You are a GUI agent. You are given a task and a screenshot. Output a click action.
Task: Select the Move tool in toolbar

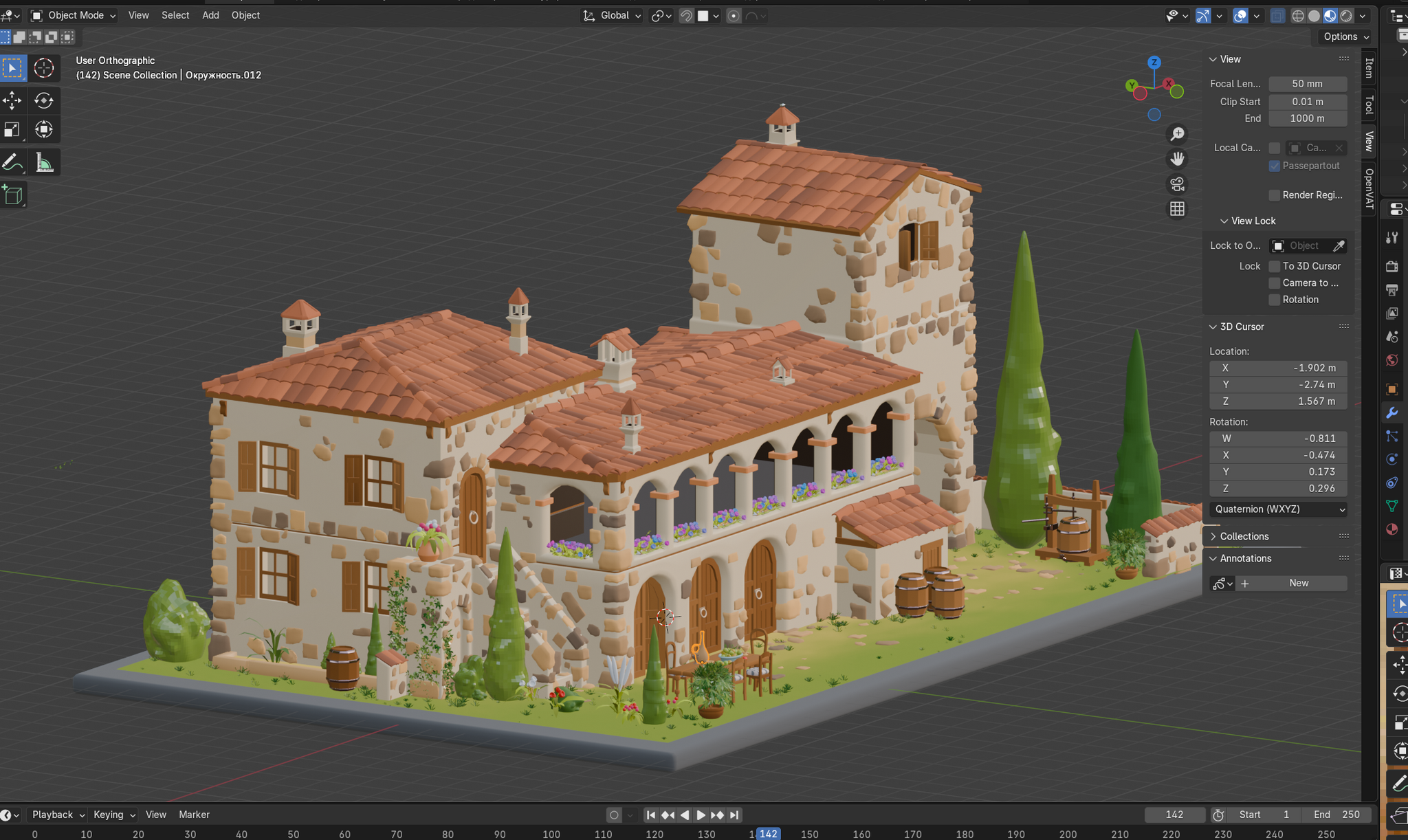tap(12, 100)
